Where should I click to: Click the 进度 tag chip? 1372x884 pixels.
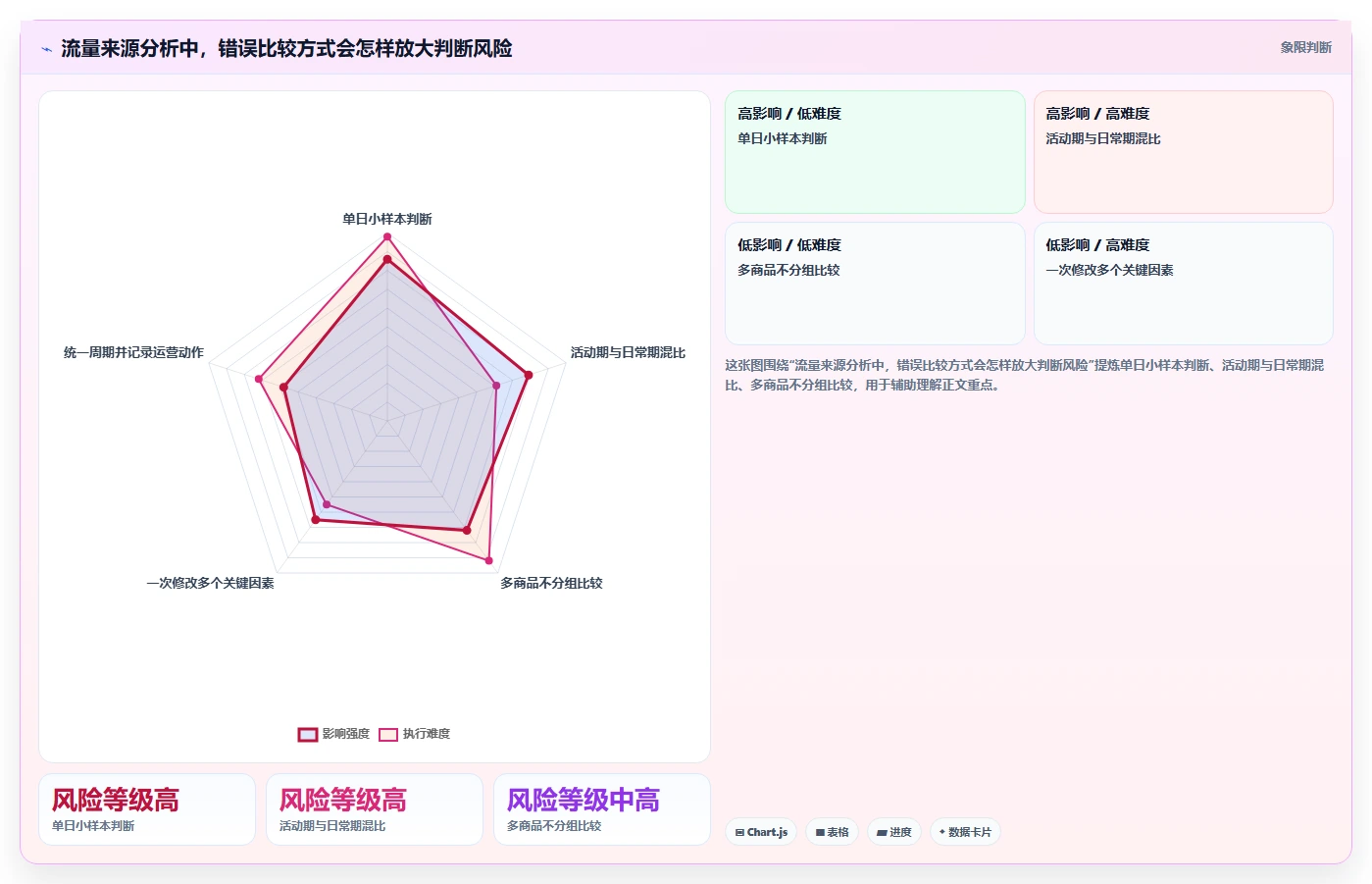[x=894, y=832]
